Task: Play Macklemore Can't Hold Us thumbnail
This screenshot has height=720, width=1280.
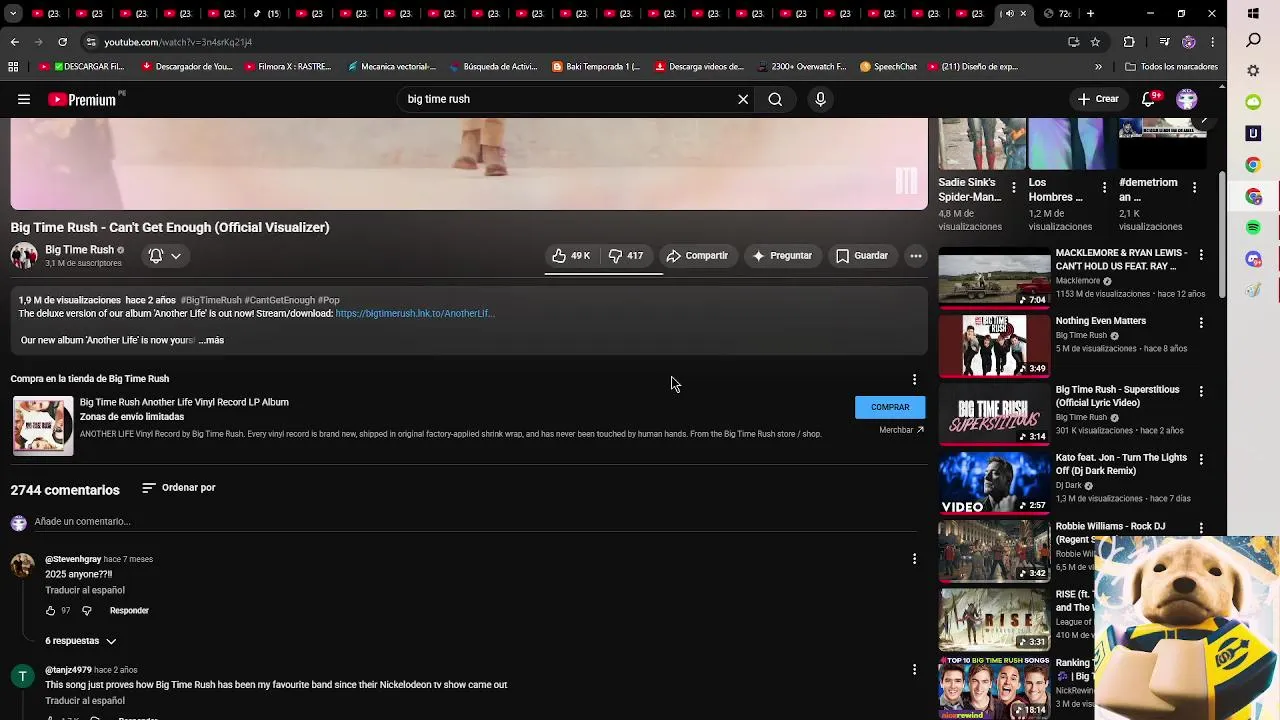Action: point(994,278)
